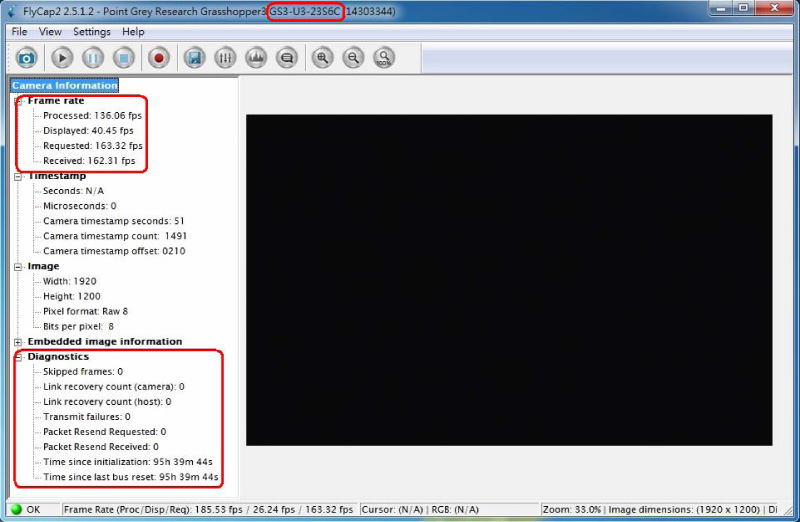Expand the Embedded image information node
800x522 pixels.
click(x=19, y=342)
